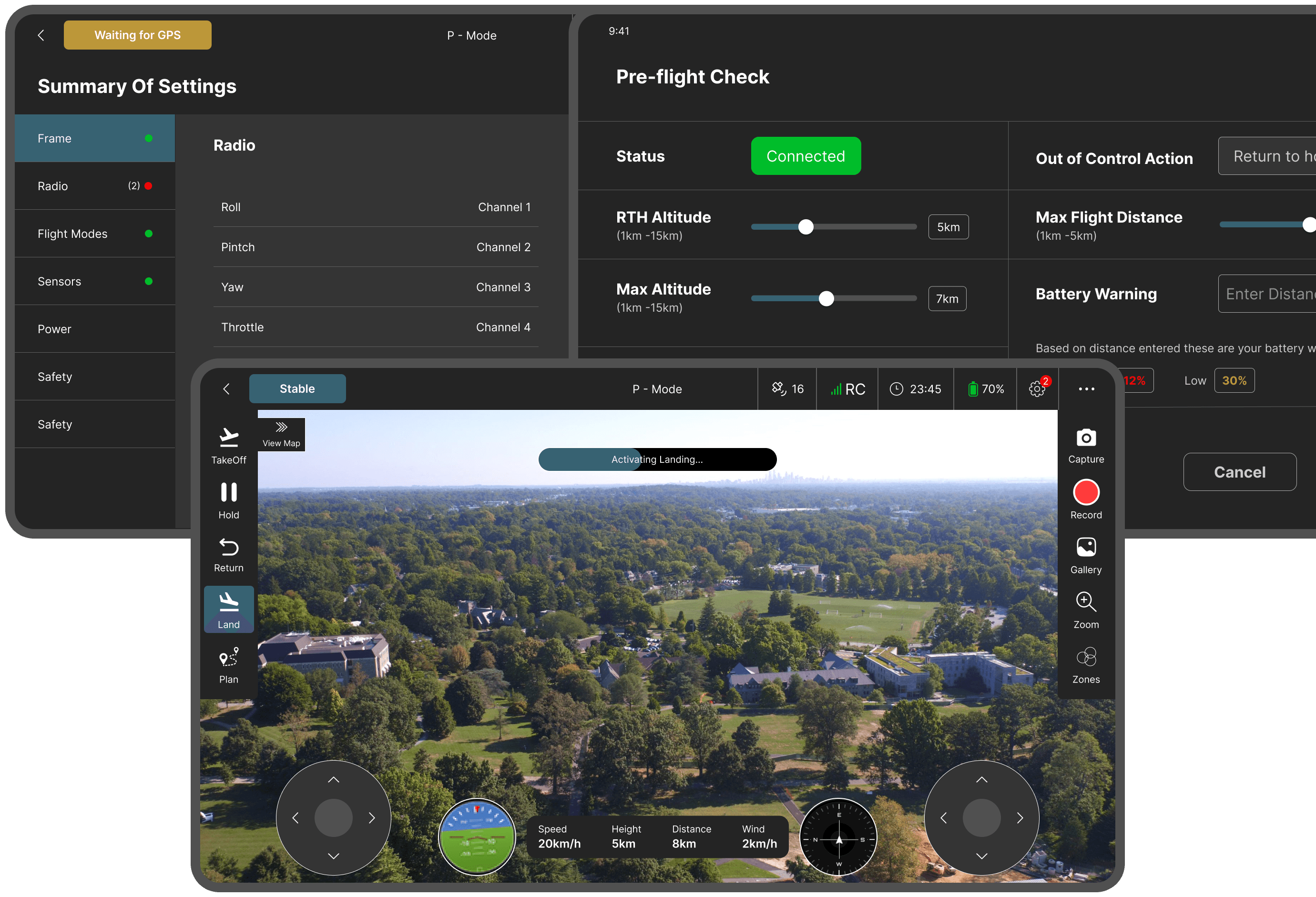The image size is (1316, 897).
Task: Take a photo with Capture icon
Action: coord(1085,438)
